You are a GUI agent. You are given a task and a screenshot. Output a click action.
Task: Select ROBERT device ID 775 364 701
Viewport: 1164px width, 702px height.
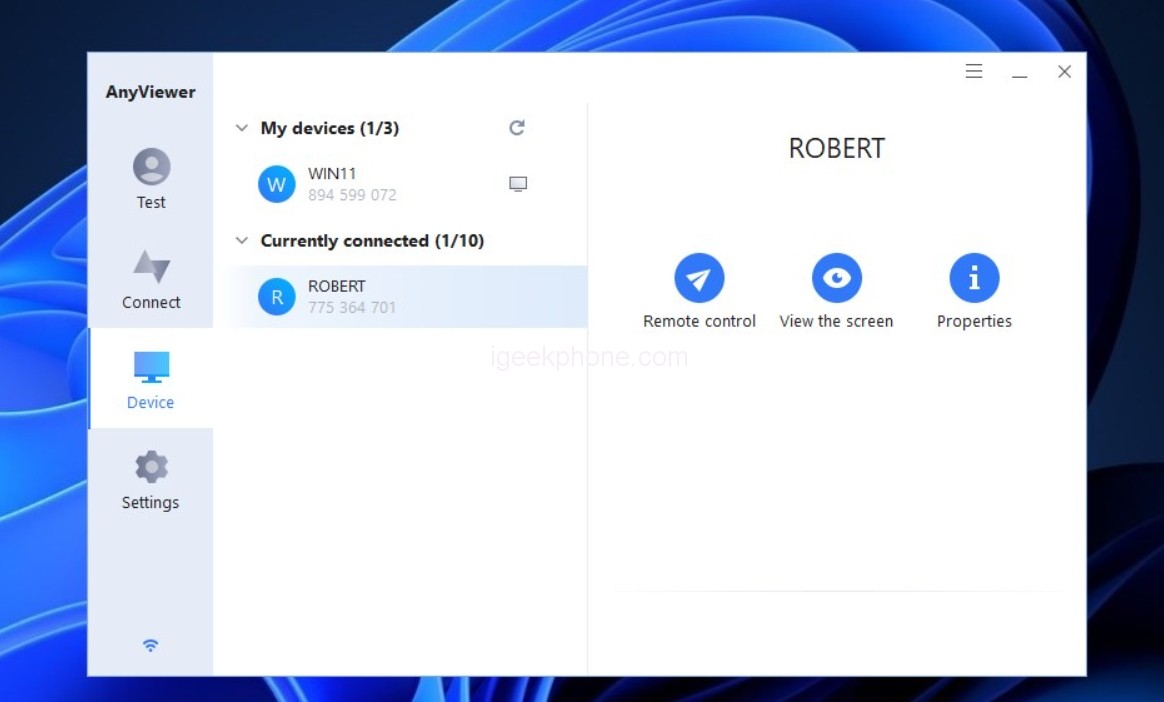click(352, 308)
